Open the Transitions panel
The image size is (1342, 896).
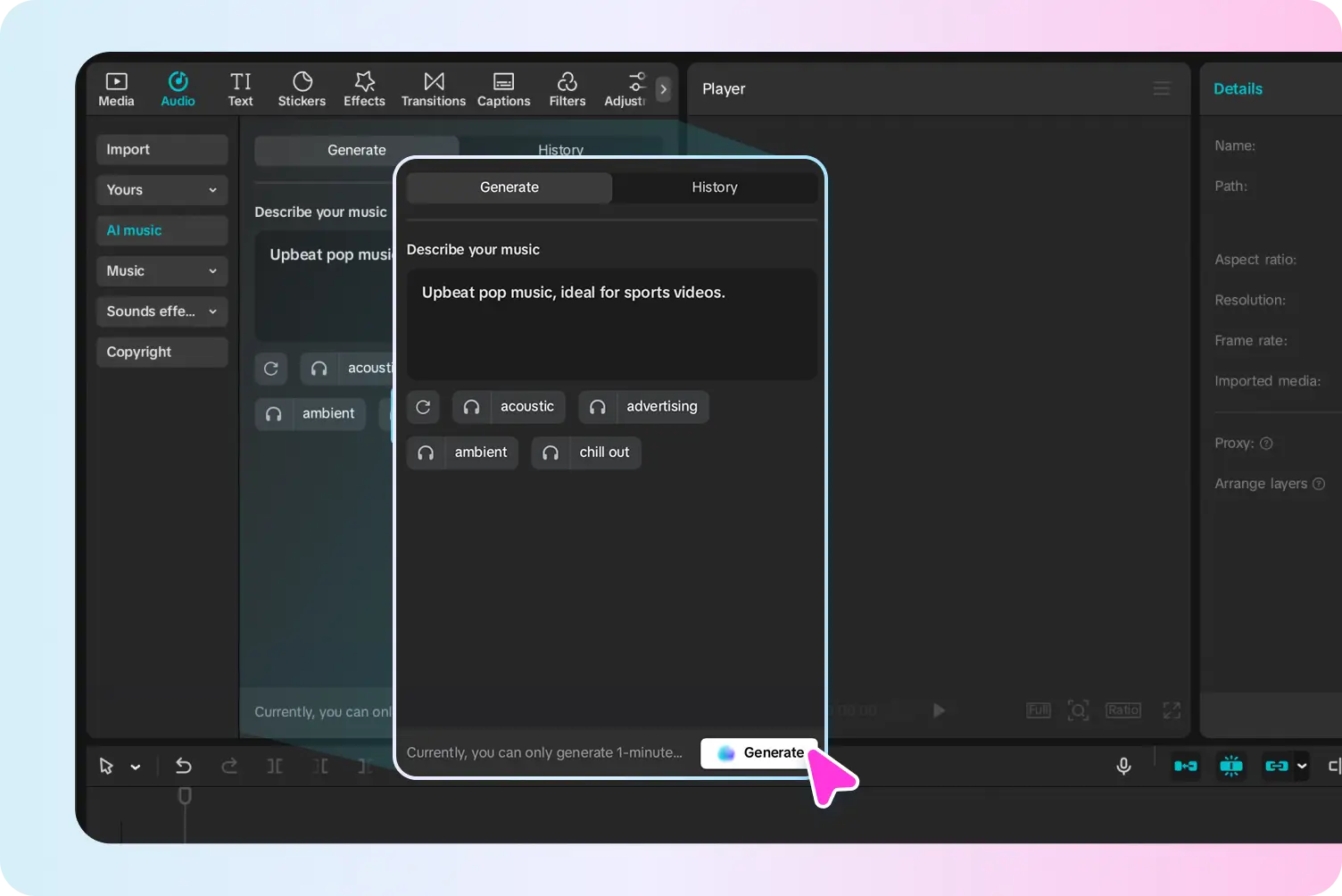pyautogui.click(x=433, y=88)
